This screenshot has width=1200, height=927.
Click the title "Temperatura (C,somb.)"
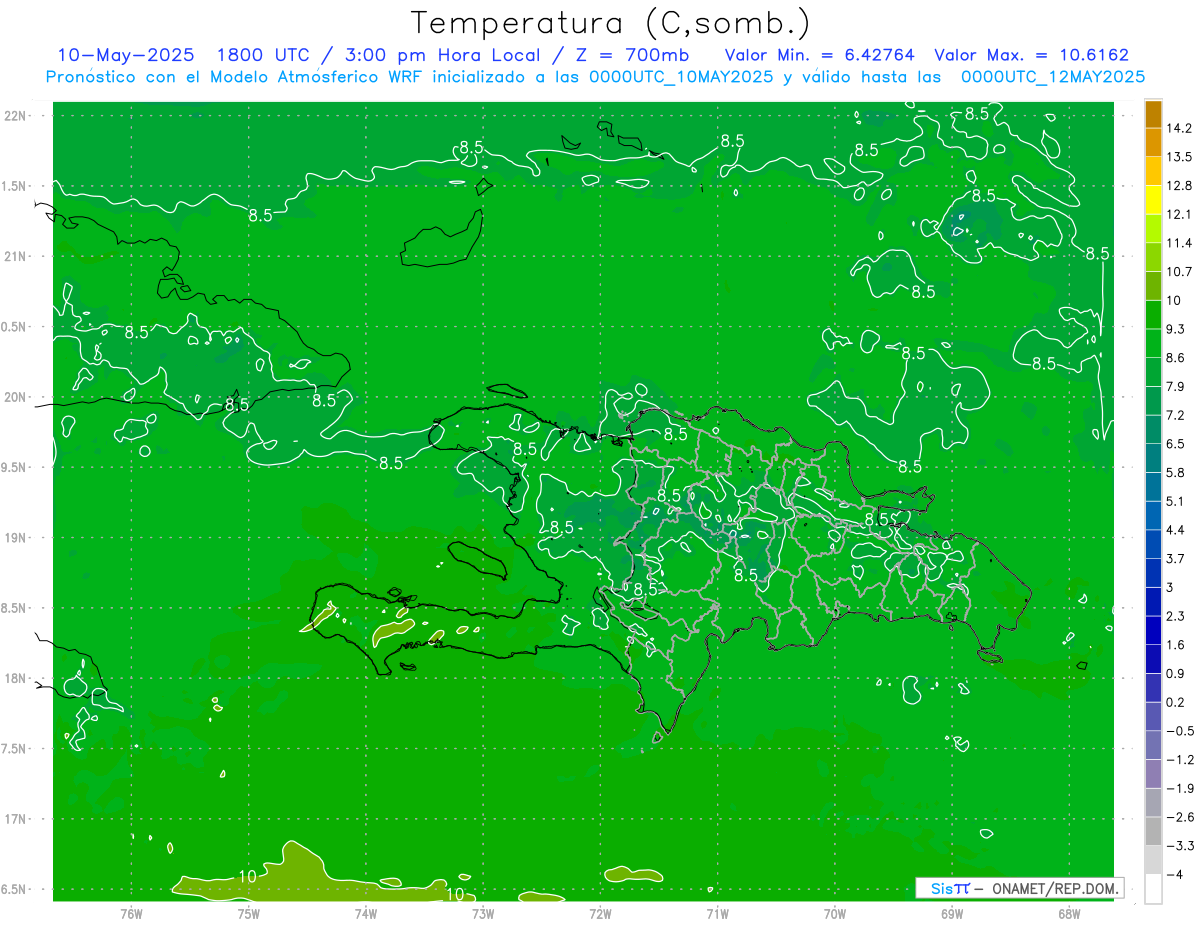pos(611,22)
